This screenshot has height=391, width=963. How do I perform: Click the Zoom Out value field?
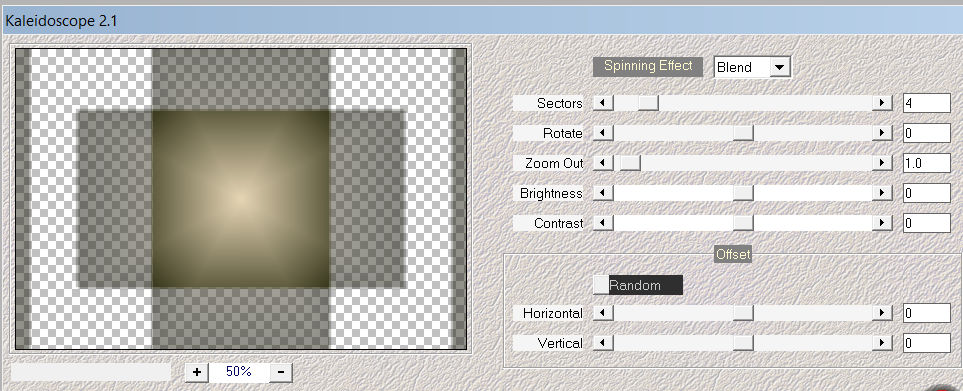[927, 163]
